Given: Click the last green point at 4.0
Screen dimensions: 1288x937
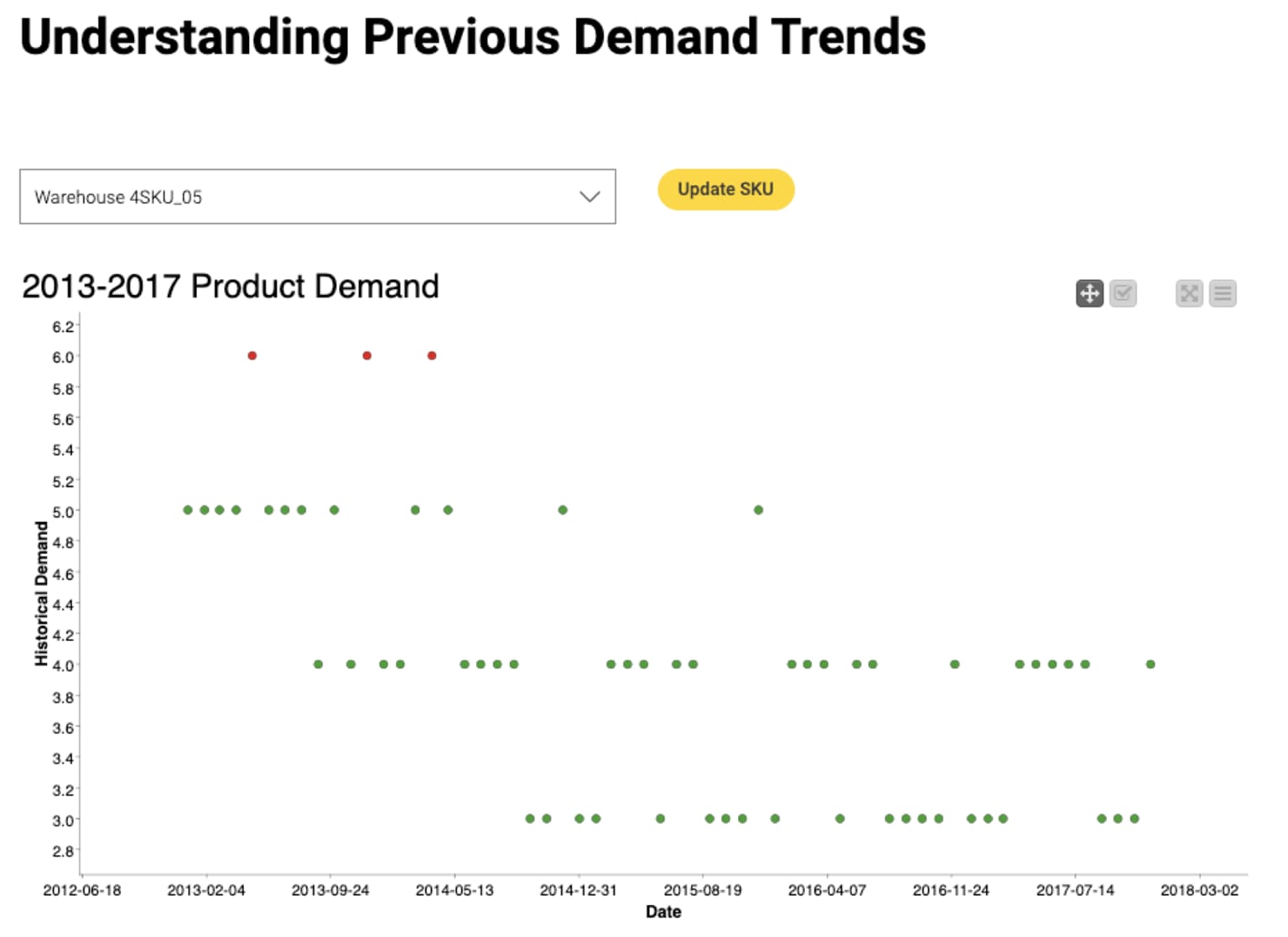Looking at the screenshot, I should (1150, 664).
